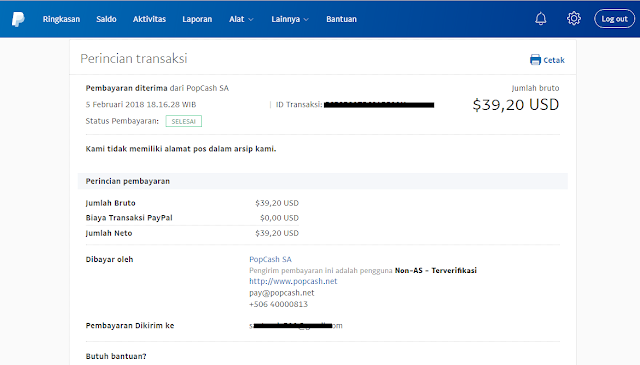Click the phone number +506 40000813
The image size is (640, 365).
pos(278,304)
